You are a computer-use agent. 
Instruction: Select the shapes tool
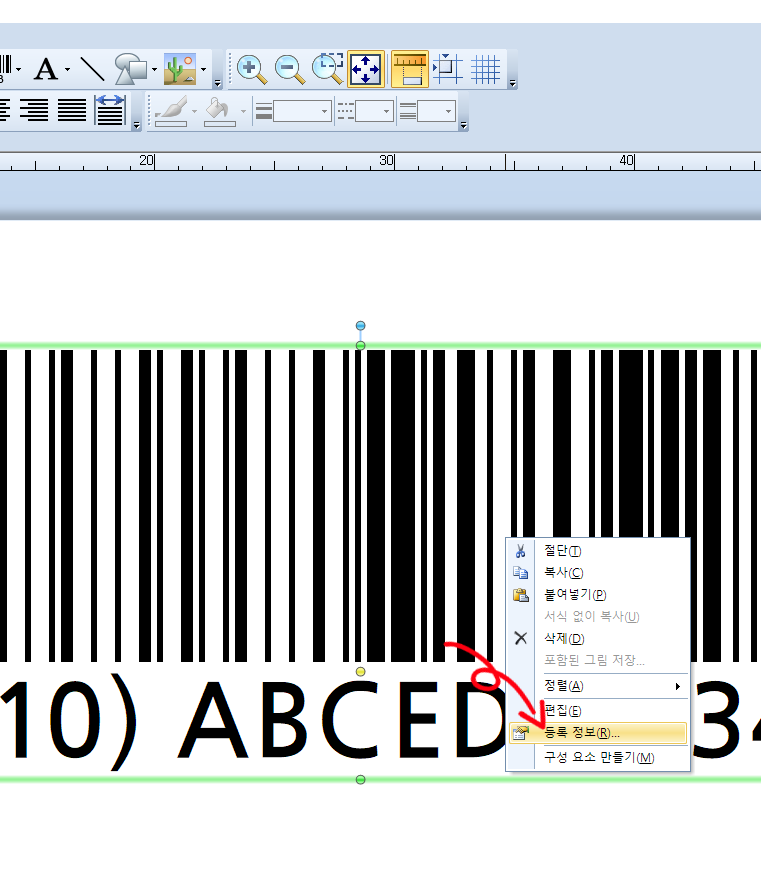coord(131,69)
